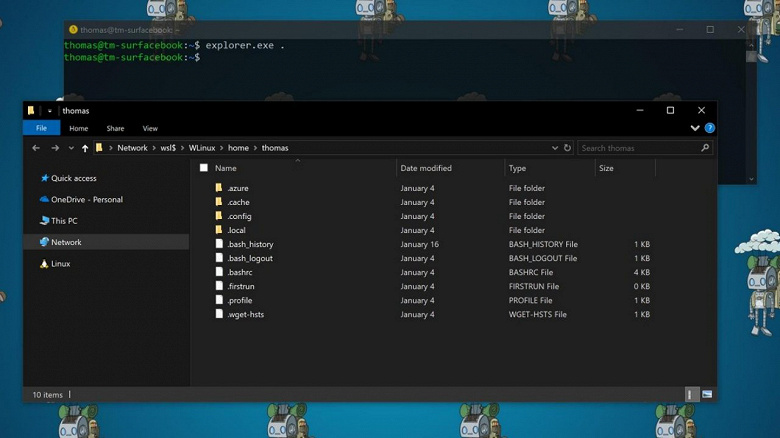Open OneDrive - Personal in navigation pane
The height and width of the screenshot is (438, 780).
(86, 200)
